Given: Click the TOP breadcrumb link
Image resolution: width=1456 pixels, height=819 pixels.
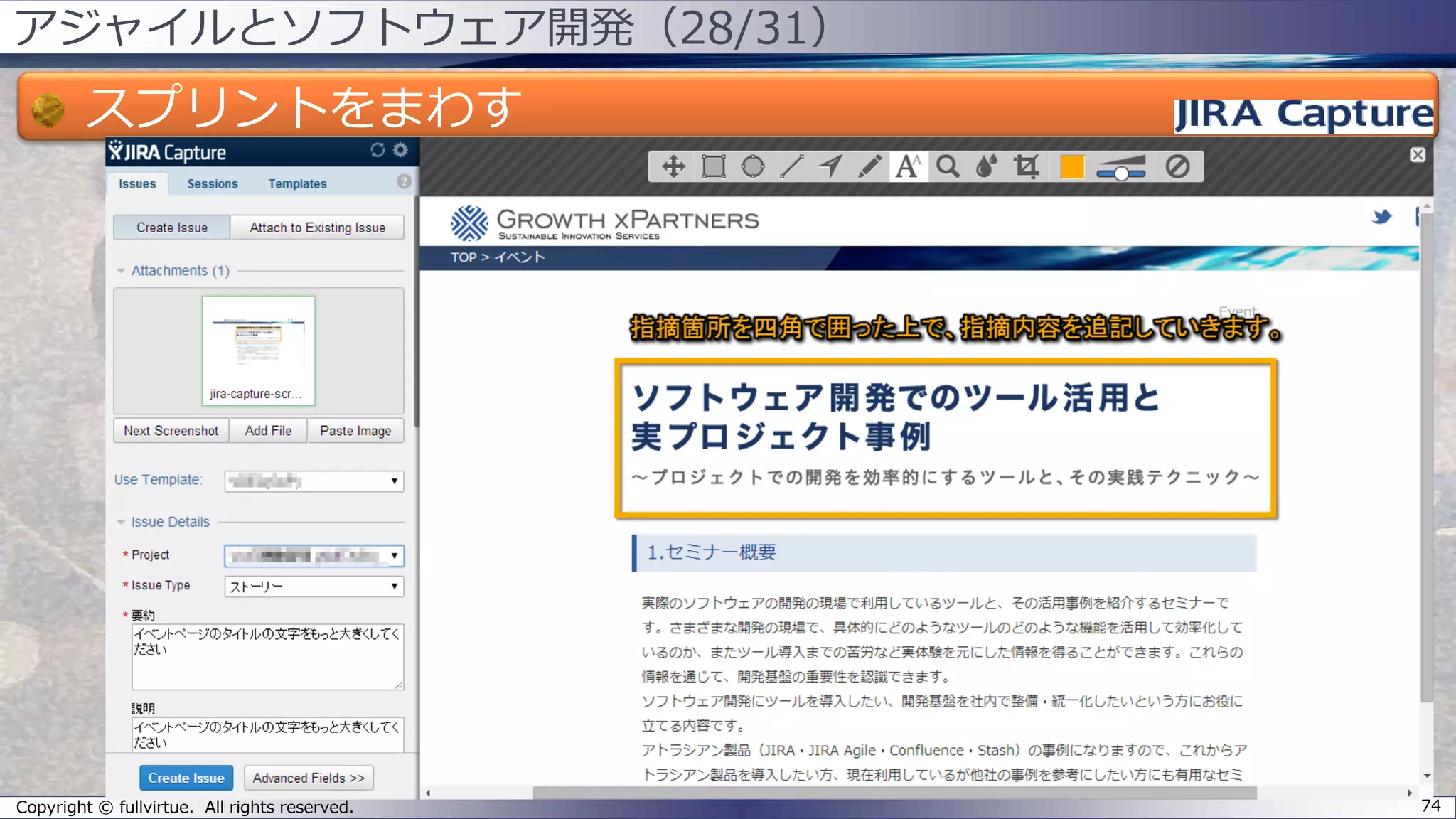Looking at the screenshot, I should point(464,257).
